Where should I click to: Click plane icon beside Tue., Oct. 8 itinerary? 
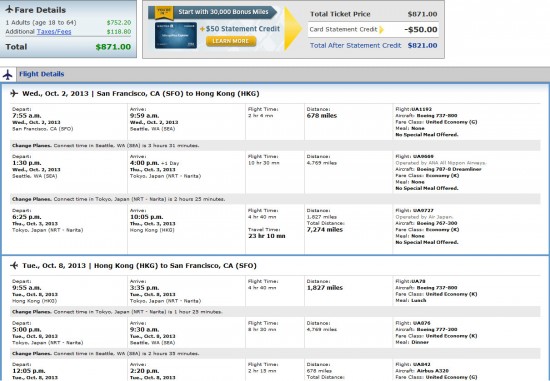[x=14, y=266]
